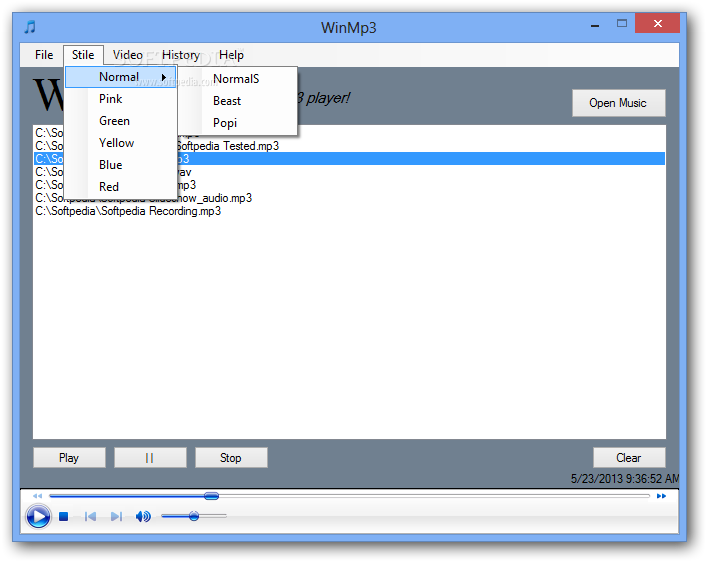Screen dimensions: 707x562
Task: Click the volume slider handle
Action: 194,516
